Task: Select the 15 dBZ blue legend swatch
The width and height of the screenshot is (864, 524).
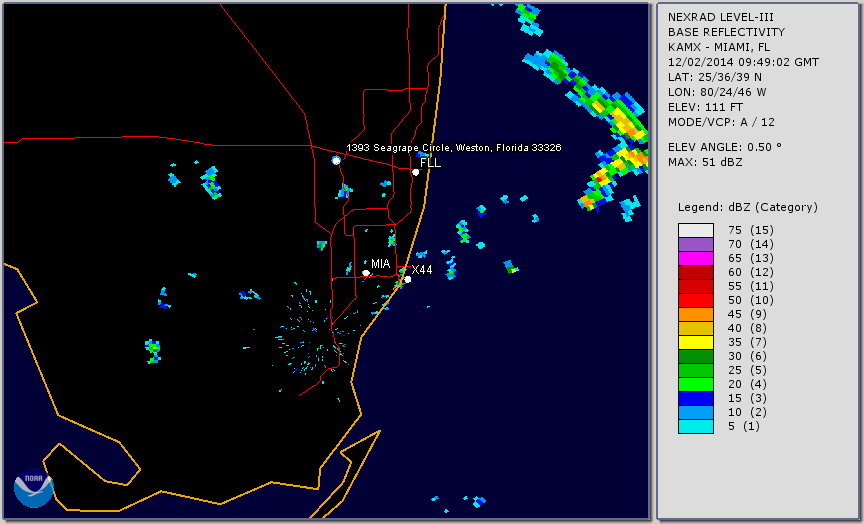Action: coord(696,398)
